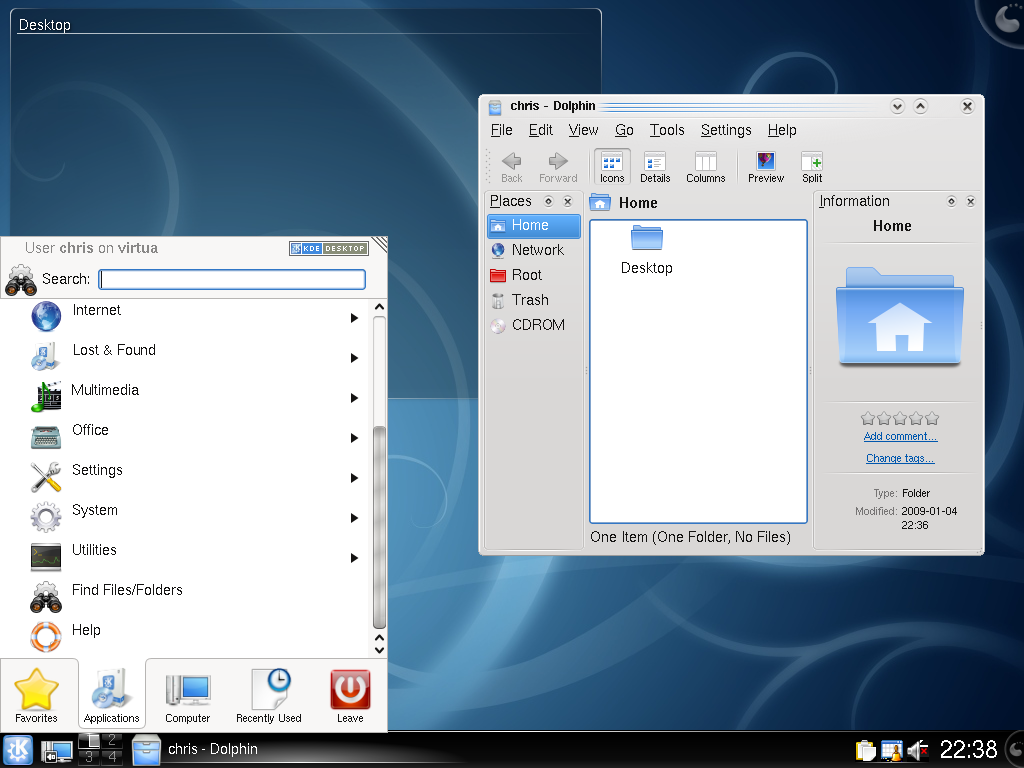Expand the Multimedia submenu
1024x768 pixels.
(x=354, y=398)
